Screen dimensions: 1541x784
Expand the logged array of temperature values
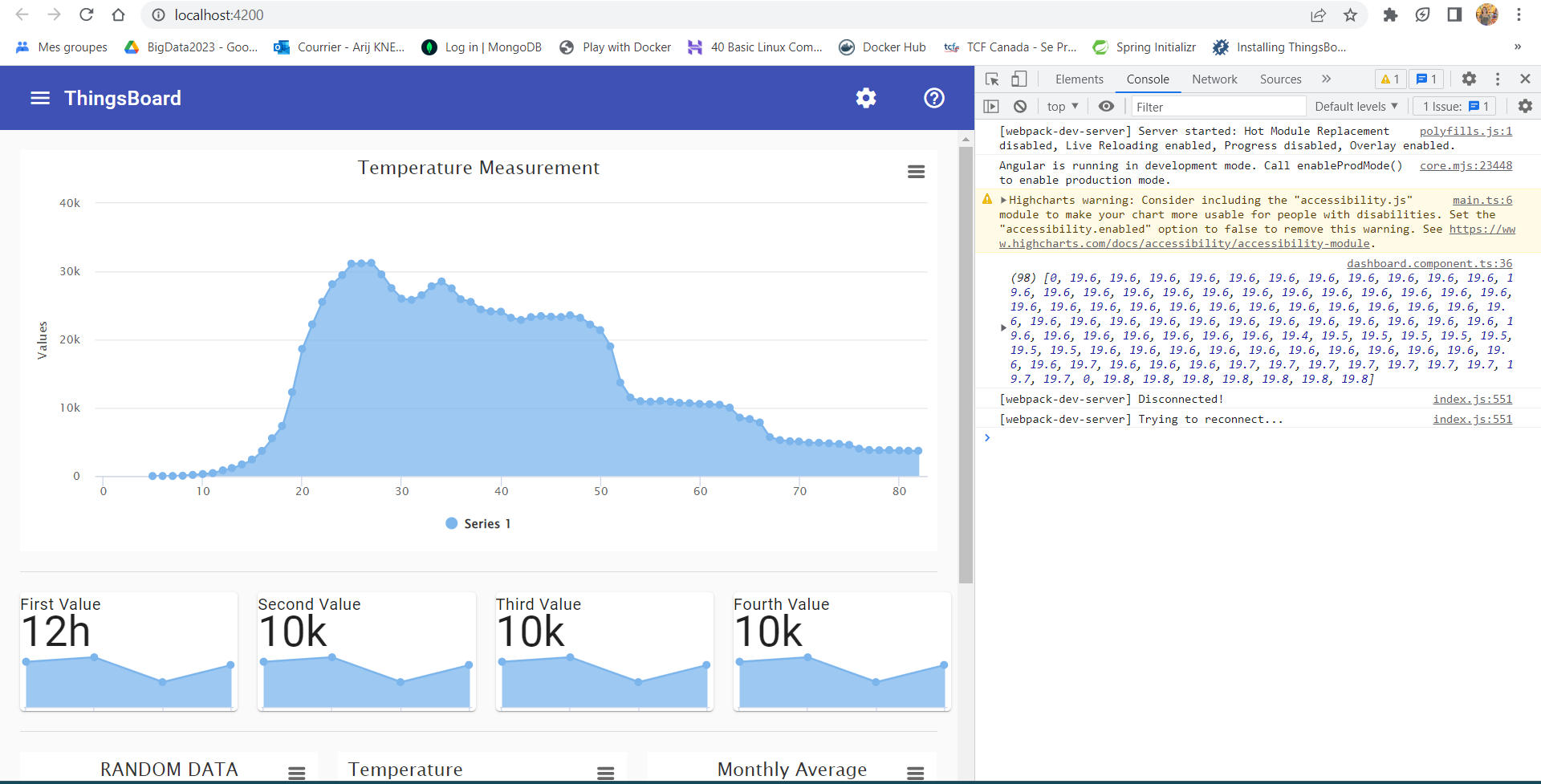pyautogui.click(x=1002, y=327)
